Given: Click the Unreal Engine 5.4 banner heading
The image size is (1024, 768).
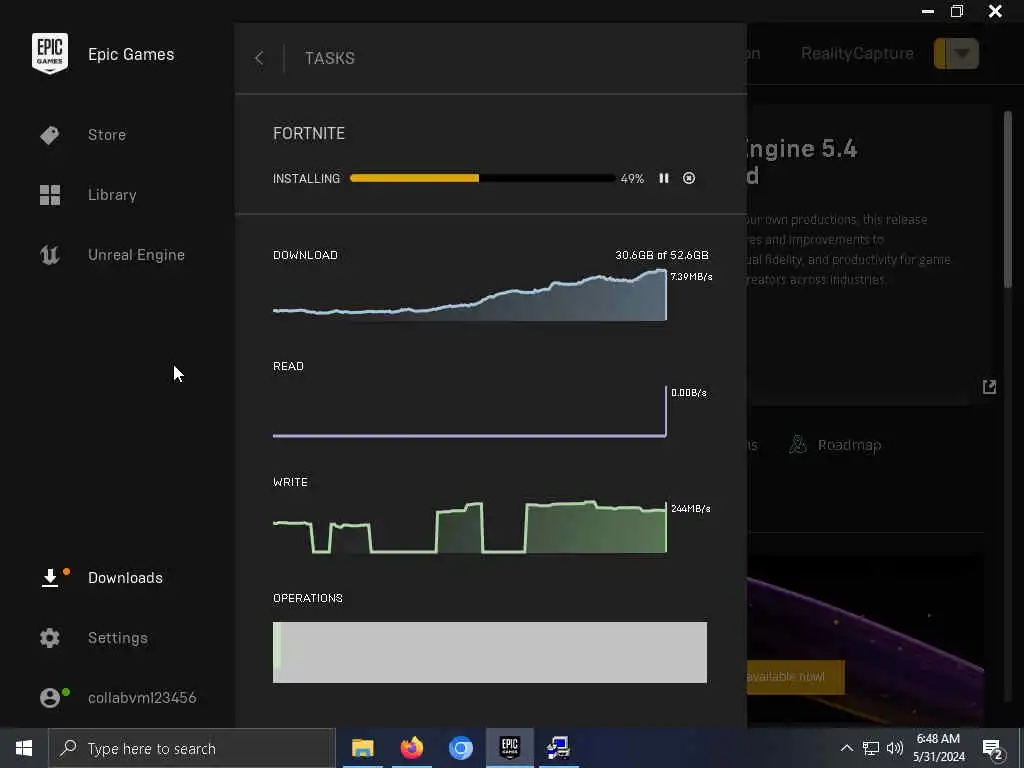Looking at the screenshot, I should pos(801,162).
